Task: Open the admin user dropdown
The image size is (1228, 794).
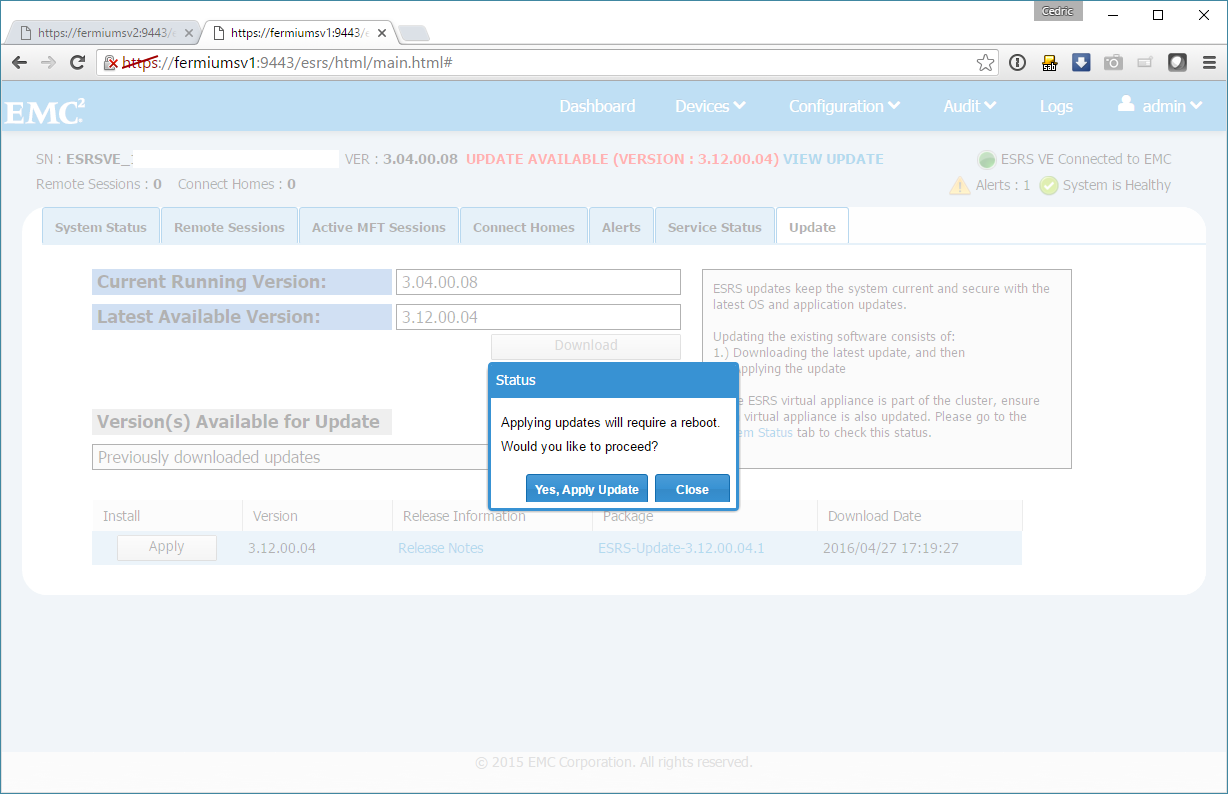Action: [x=1160, y=106]
